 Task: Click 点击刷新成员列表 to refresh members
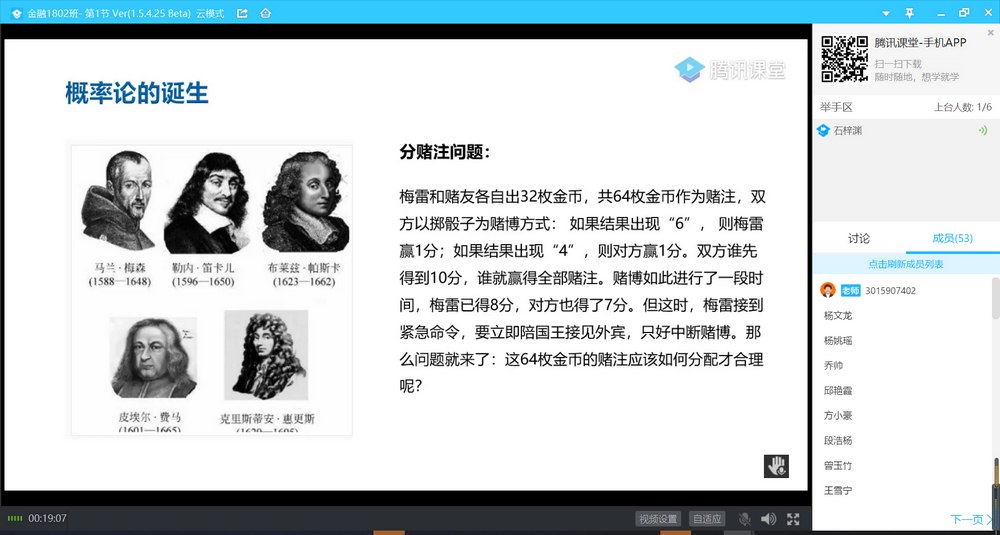pos(905,263)
